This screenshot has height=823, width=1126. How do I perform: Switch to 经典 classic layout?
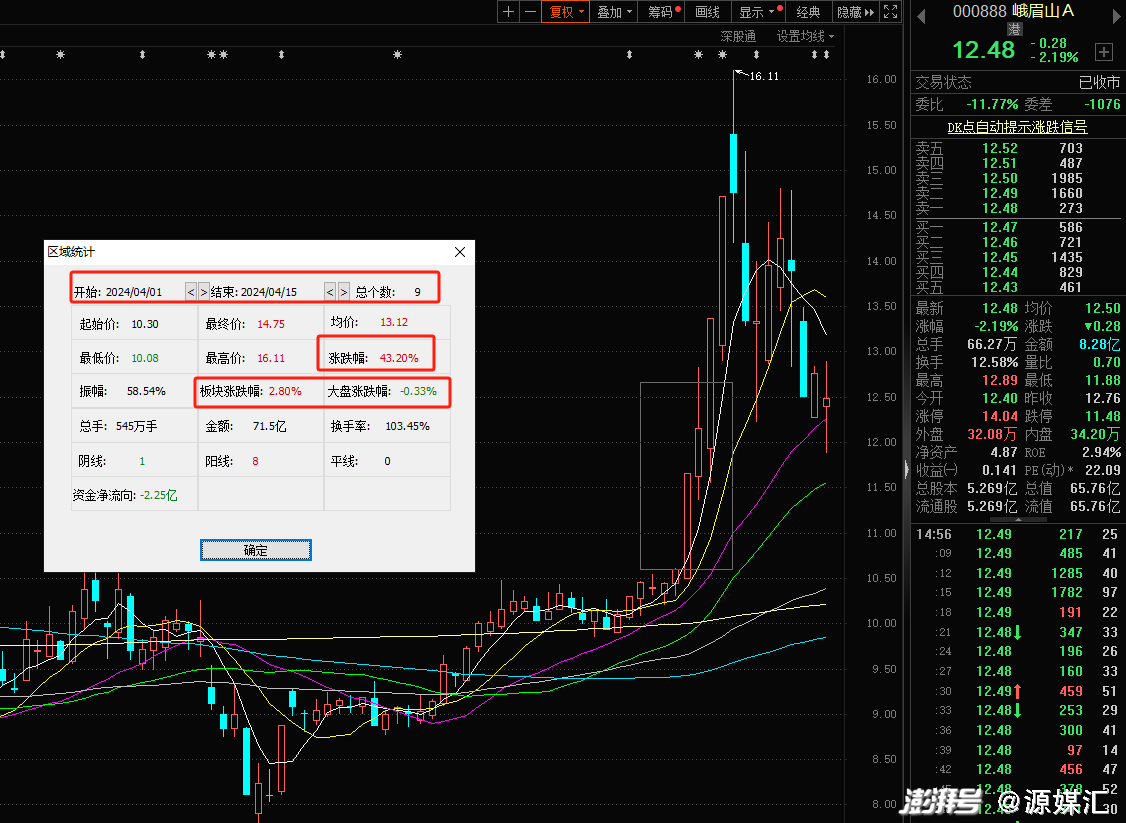tap(808, 12)
